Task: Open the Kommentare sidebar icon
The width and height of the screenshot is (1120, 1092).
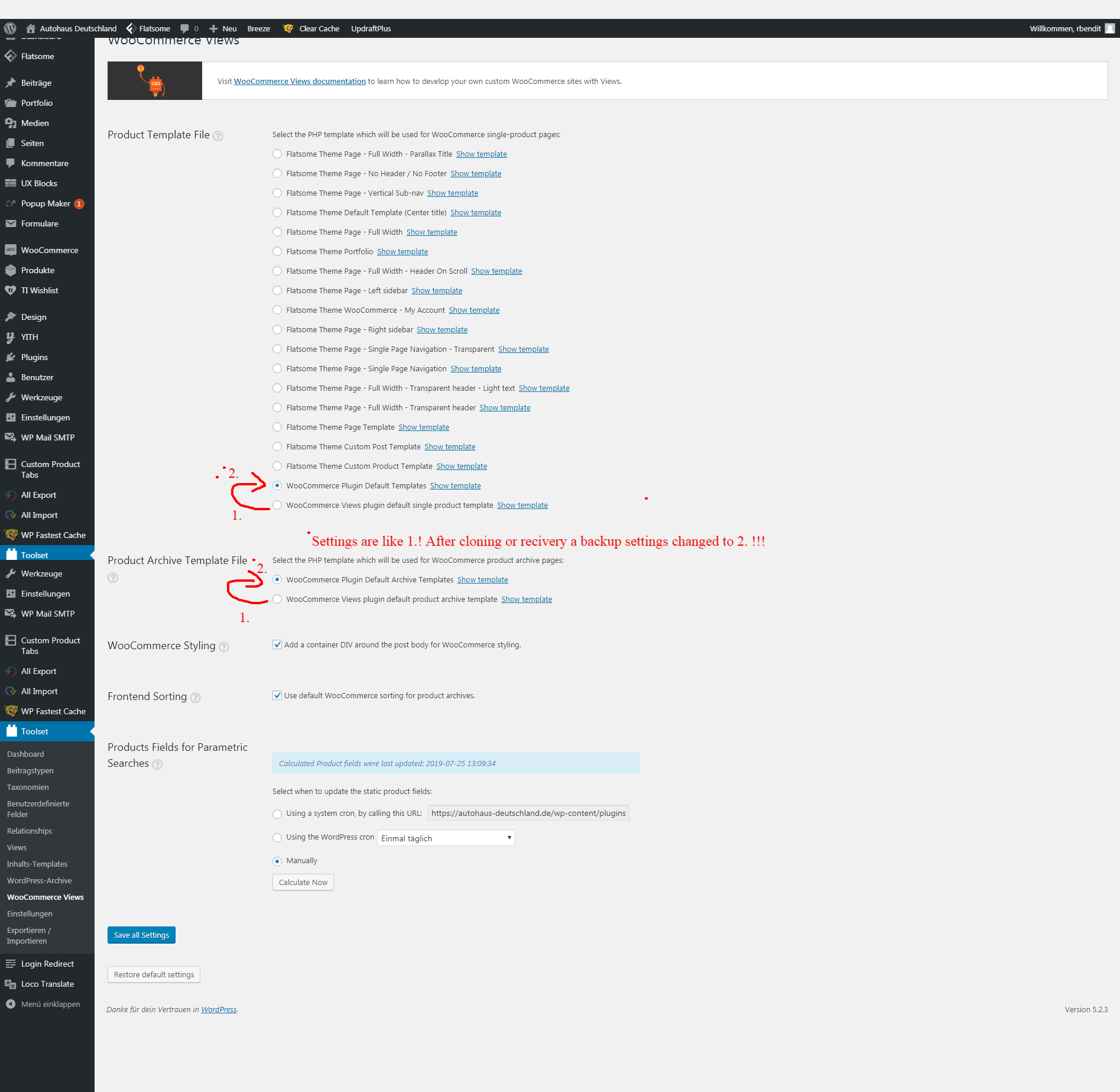Action: (11, 163)
